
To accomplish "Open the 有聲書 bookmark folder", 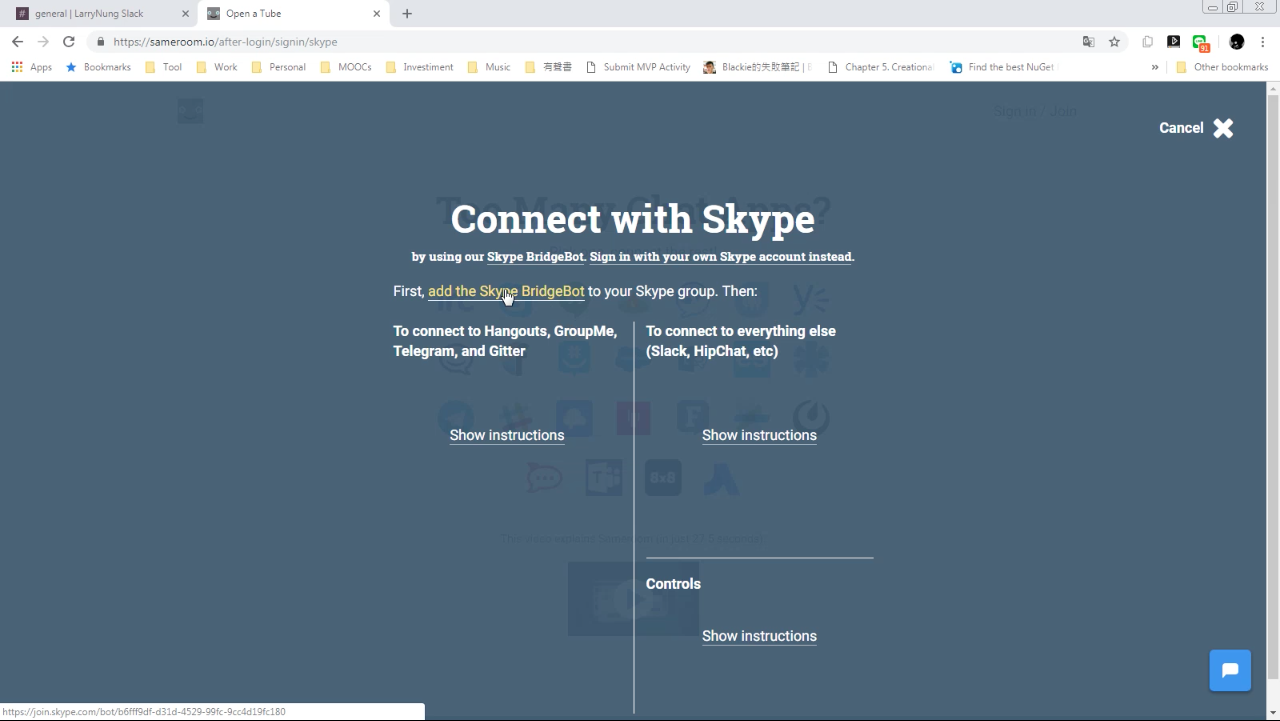I will tap(548, 67).
